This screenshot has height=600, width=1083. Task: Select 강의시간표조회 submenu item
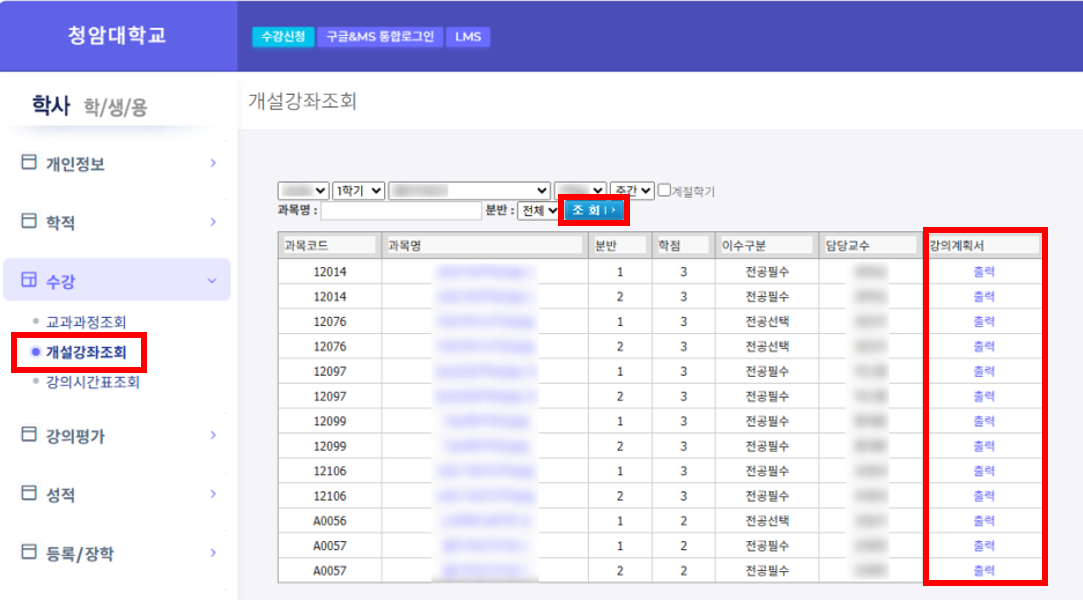click(93, 382)
